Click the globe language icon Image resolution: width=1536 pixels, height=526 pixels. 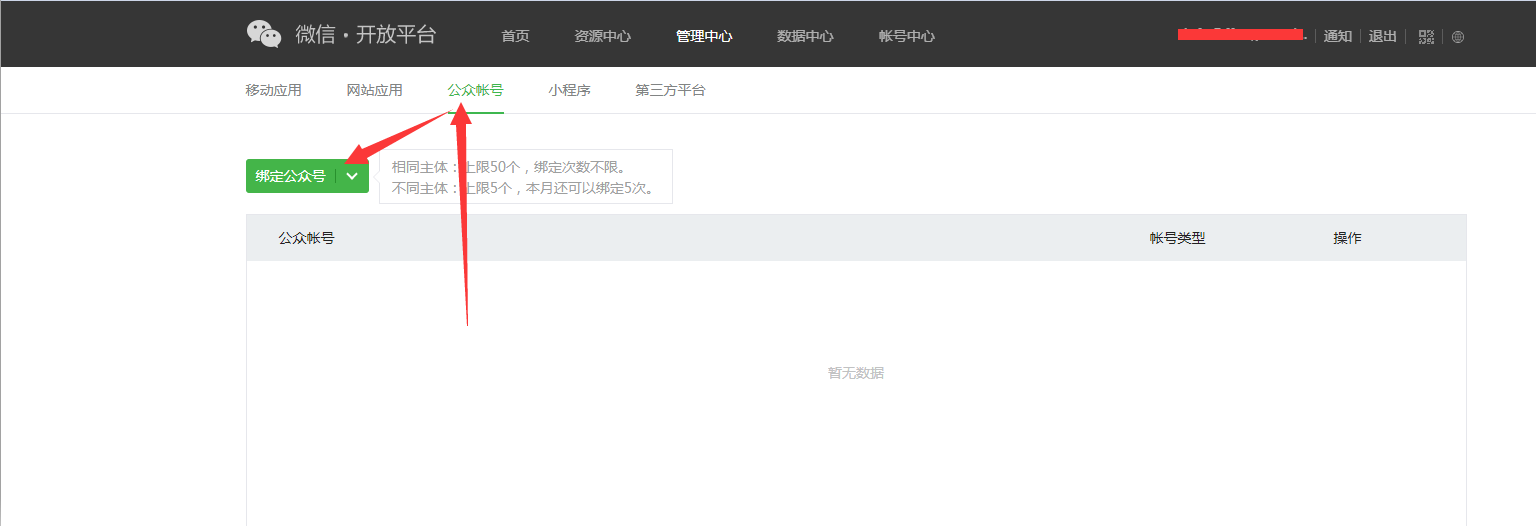click(x=1458, y=37)
